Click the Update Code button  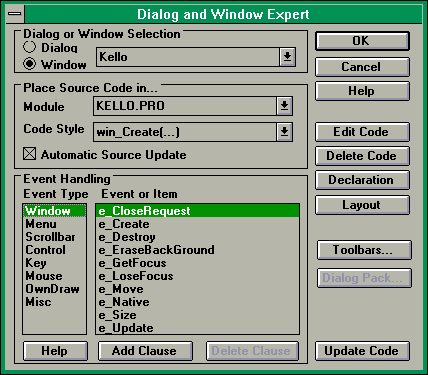pyautogui.click(x=362, y=351)
